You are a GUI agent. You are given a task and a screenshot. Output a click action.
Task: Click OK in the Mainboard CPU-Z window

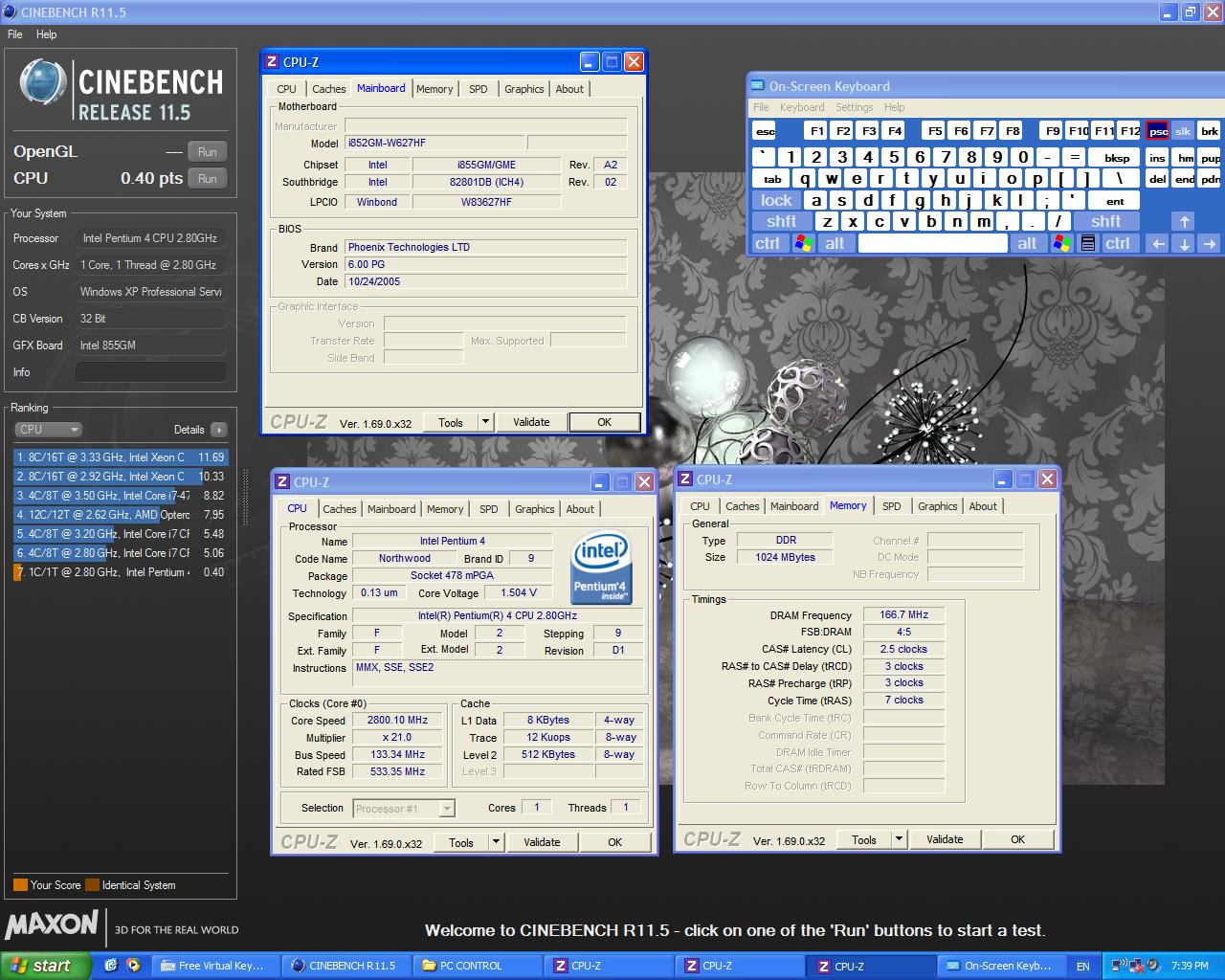pyautogui.click(x=605, y=422)
